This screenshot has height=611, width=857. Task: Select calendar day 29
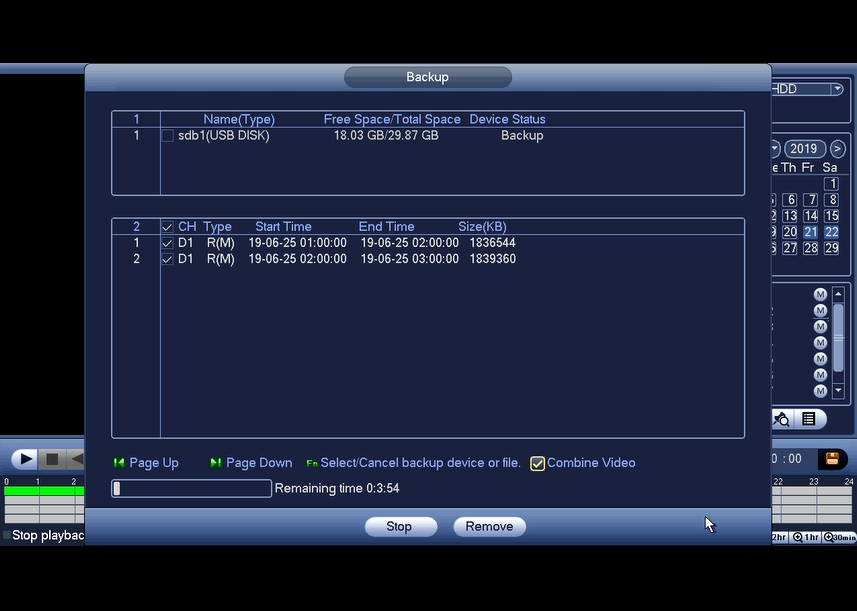pos(831,248)
